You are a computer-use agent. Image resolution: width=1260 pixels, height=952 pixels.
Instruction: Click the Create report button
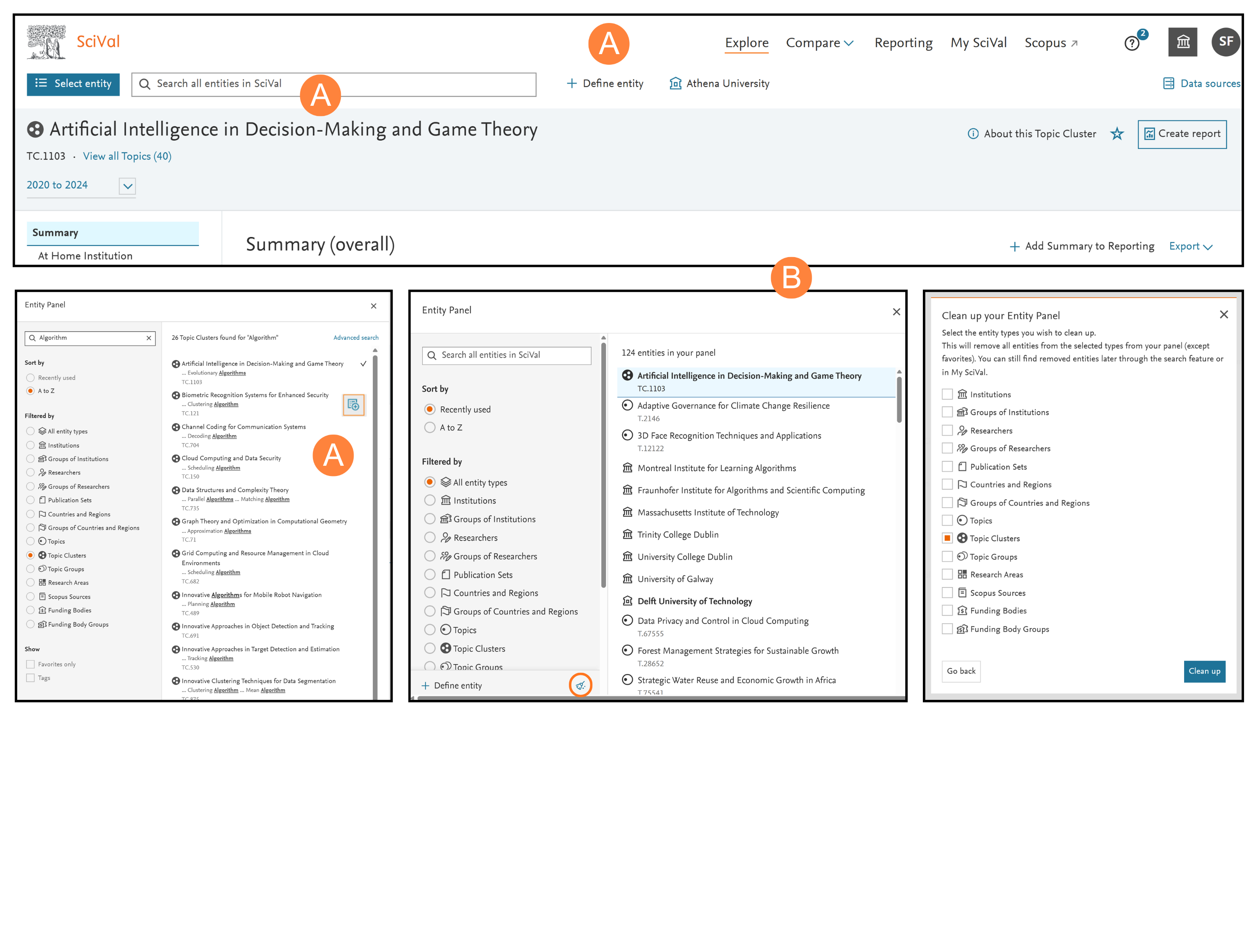[1182, 134]
